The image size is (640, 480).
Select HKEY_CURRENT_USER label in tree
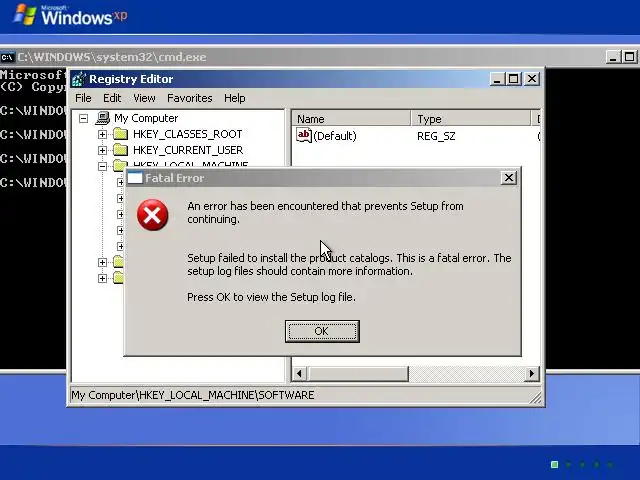click(188, 150)
